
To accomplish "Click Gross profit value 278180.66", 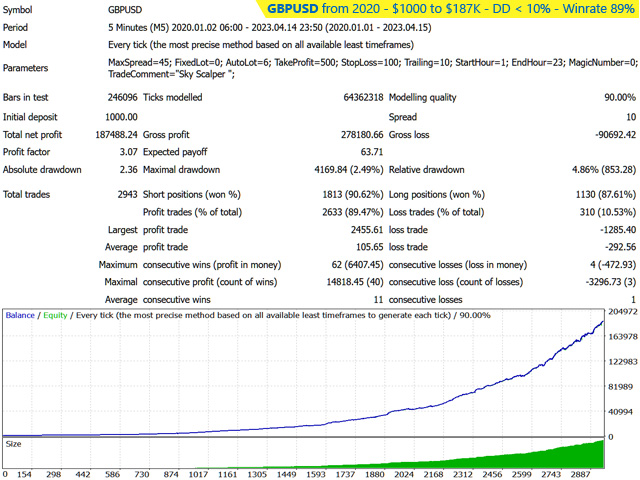I will tap(362, 135).
